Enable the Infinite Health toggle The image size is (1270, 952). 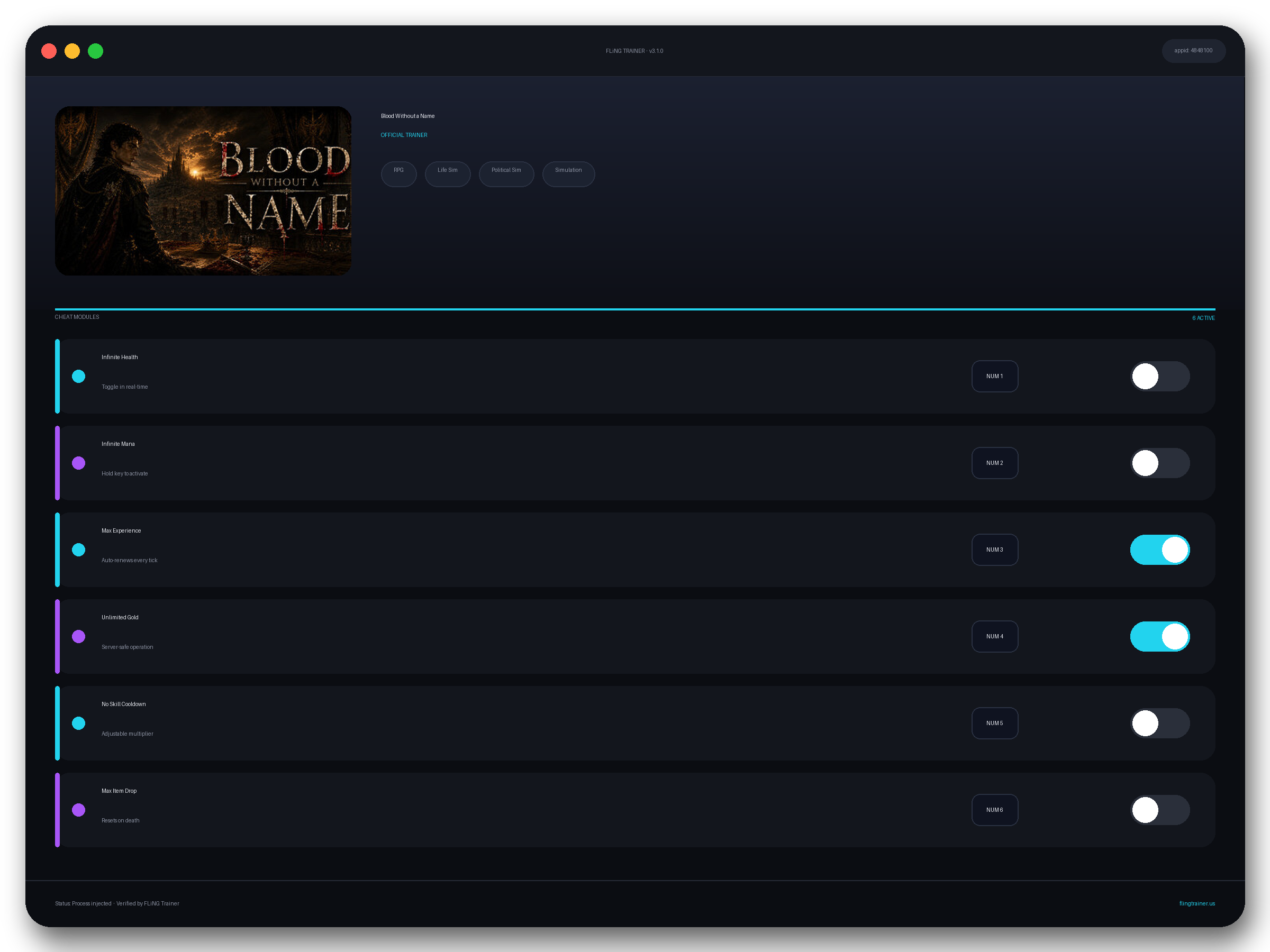[1160, 377]
